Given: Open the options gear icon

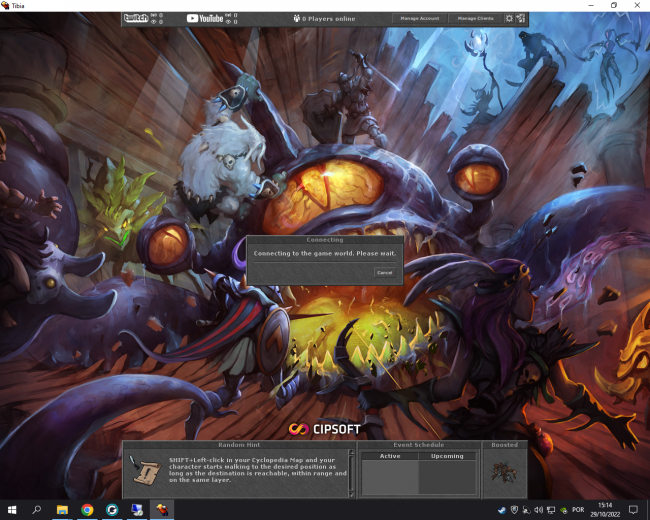Looking at the screenshot, I should (509, 18).
